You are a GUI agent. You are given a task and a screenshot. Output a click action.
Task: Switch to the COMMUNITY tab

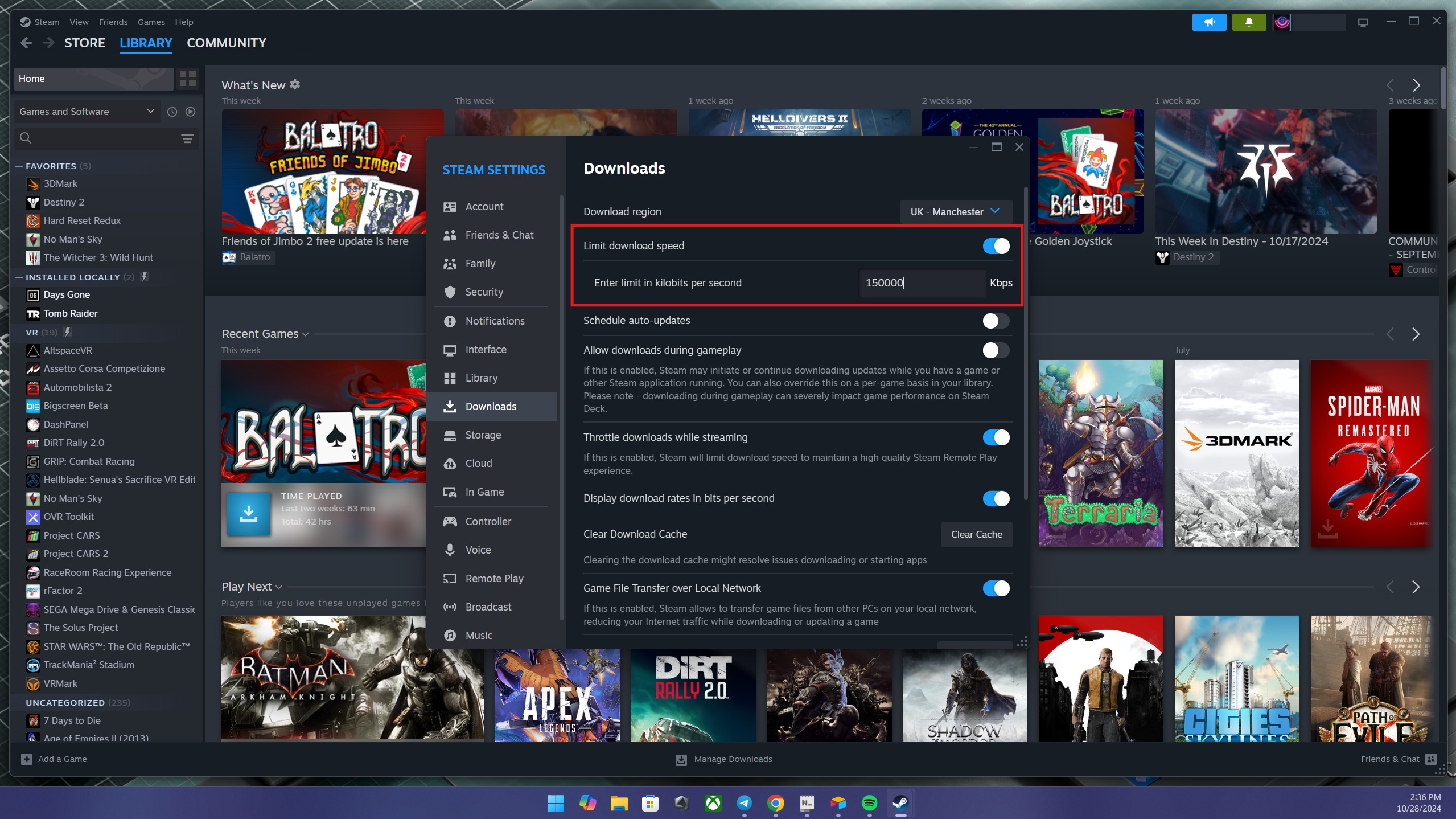click(x=227, y=43)
